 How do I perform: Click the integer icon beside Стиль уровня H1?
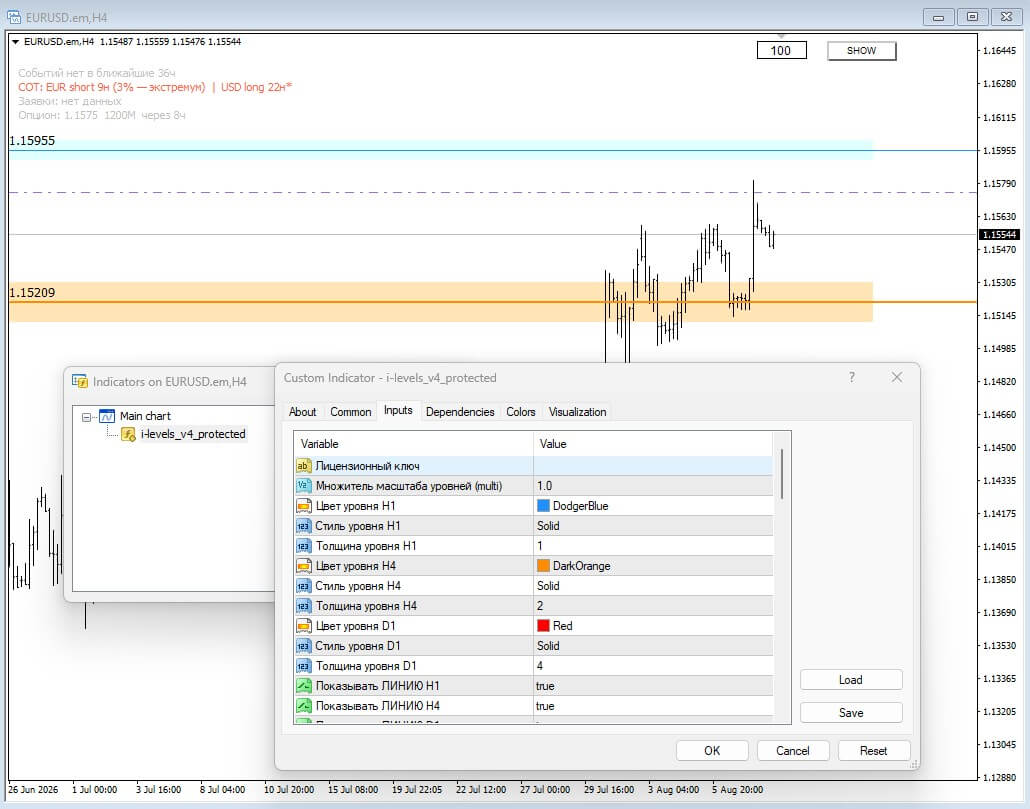click(x=303, y=526)
